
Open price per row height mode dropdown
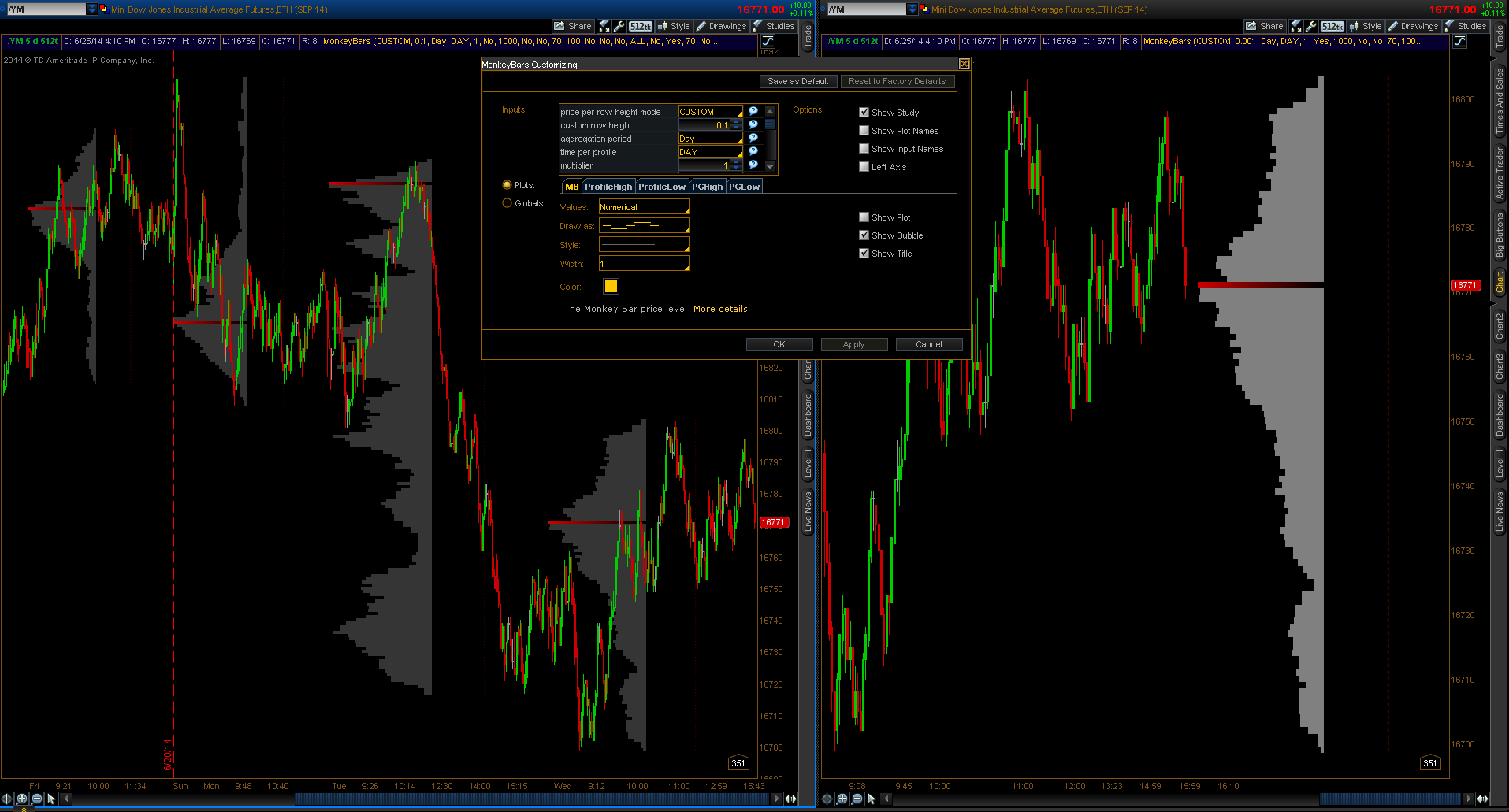point(711,112)
